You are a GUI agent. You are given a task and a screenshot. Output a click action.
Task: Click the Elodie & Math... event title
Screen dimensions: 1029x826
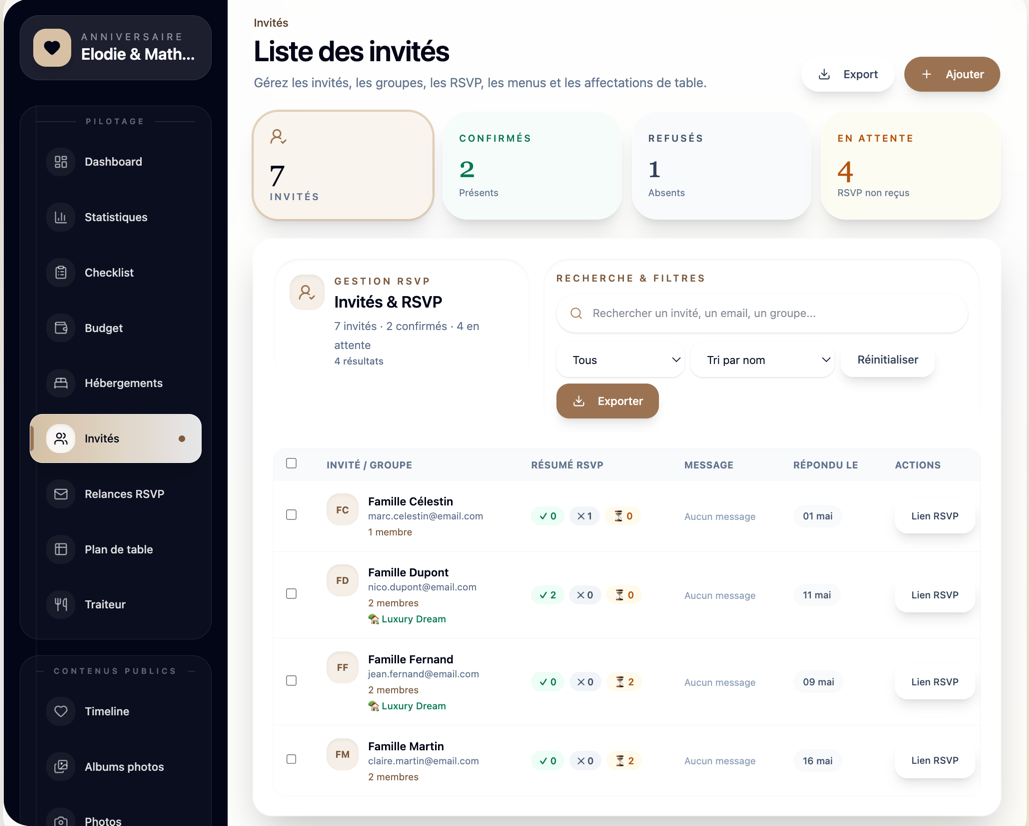coord(138,54)
